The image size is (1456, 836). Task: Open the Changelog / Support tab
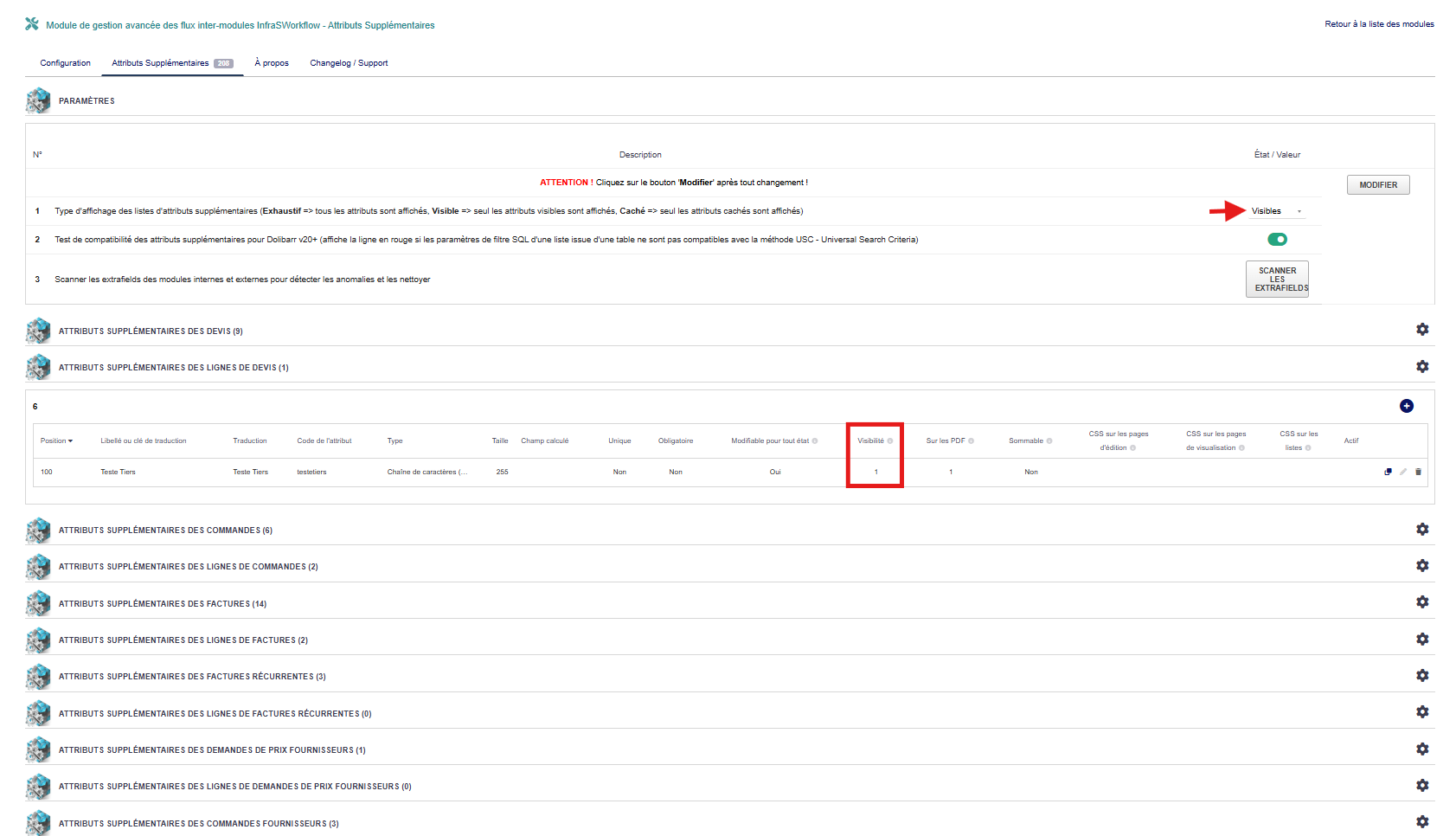(349, 63)
